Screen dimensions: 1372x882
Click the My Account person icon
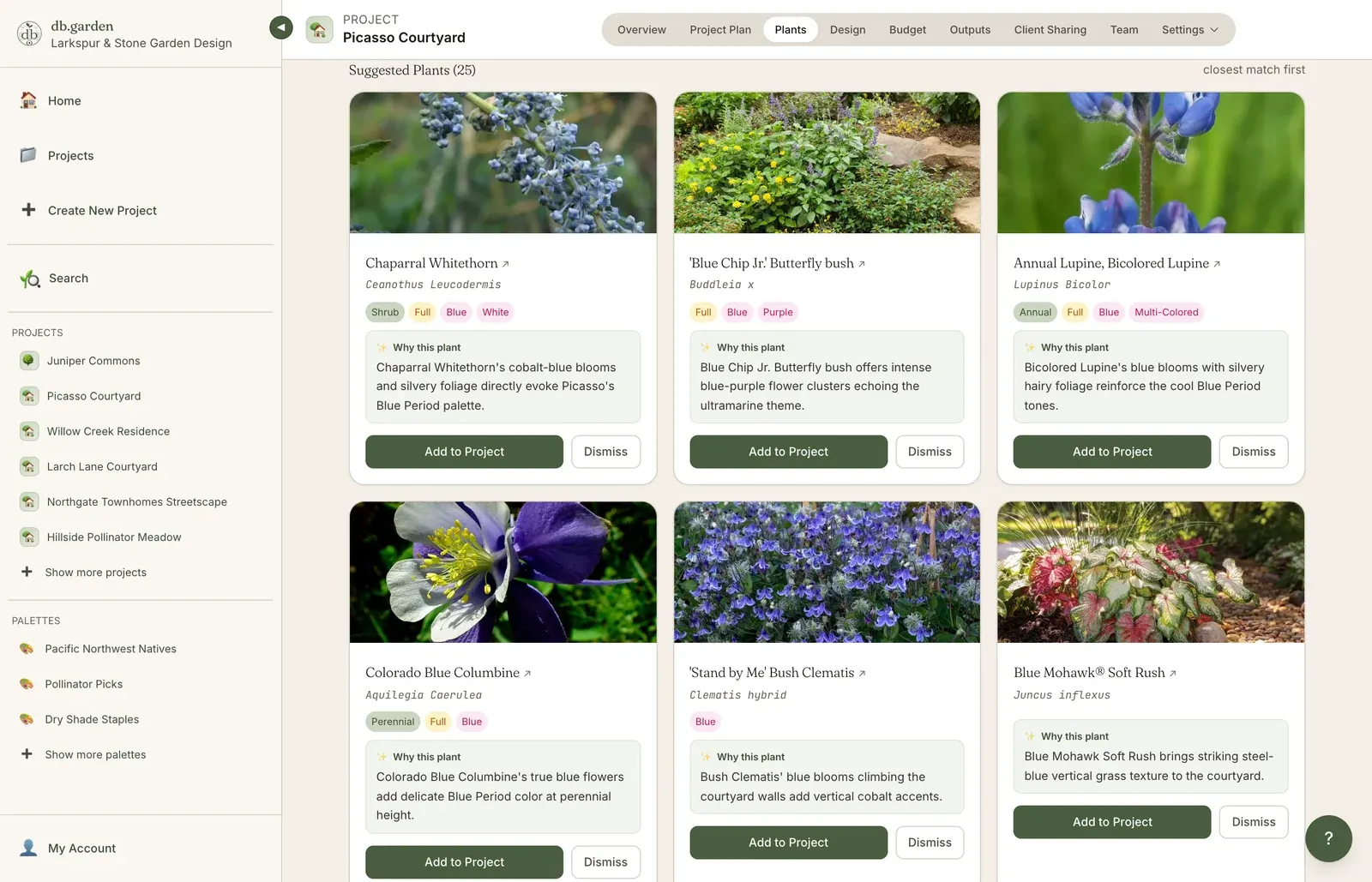tap(28, 848)
